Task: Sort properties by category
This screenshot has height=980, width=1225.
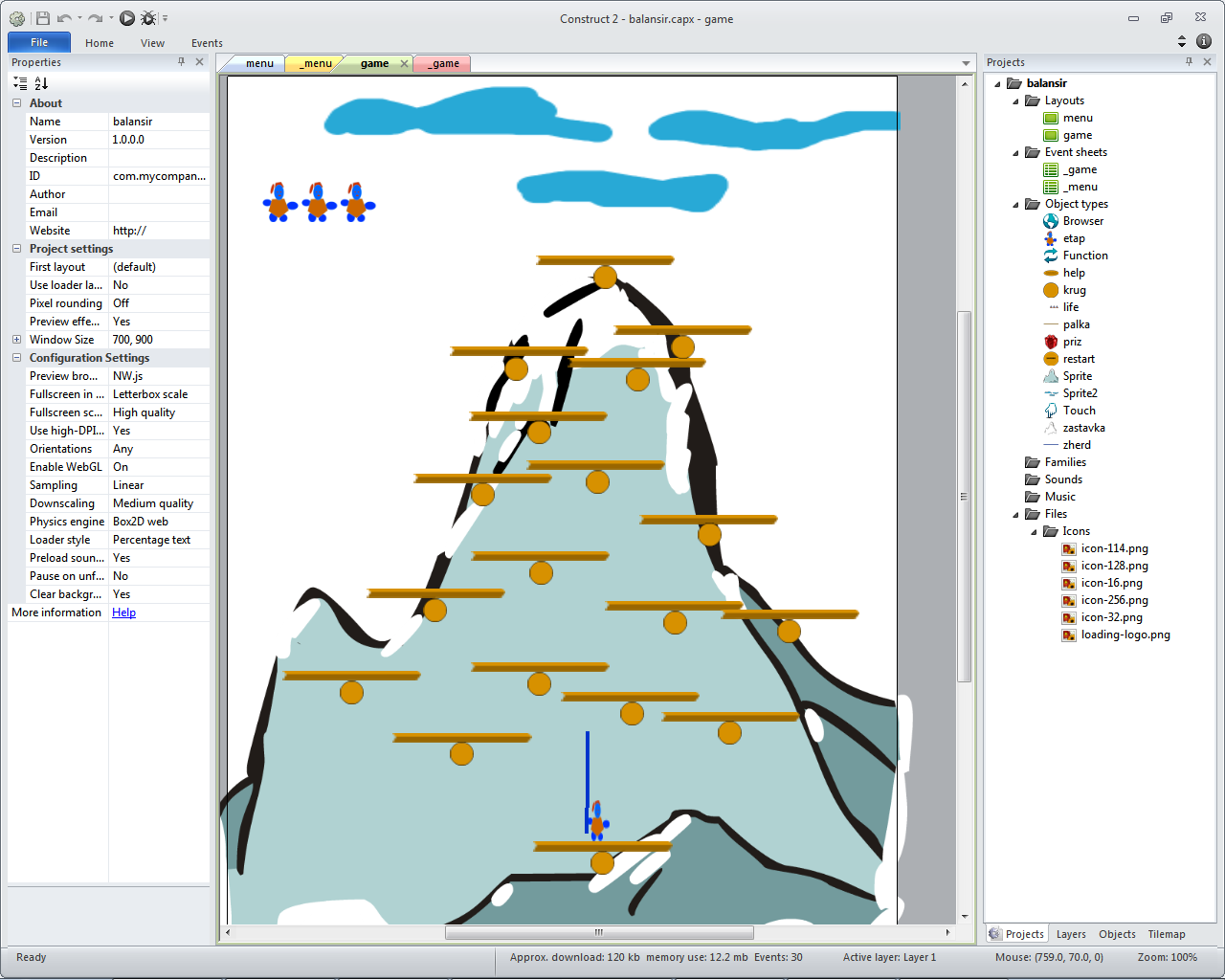Action: [x=20, y=83]
